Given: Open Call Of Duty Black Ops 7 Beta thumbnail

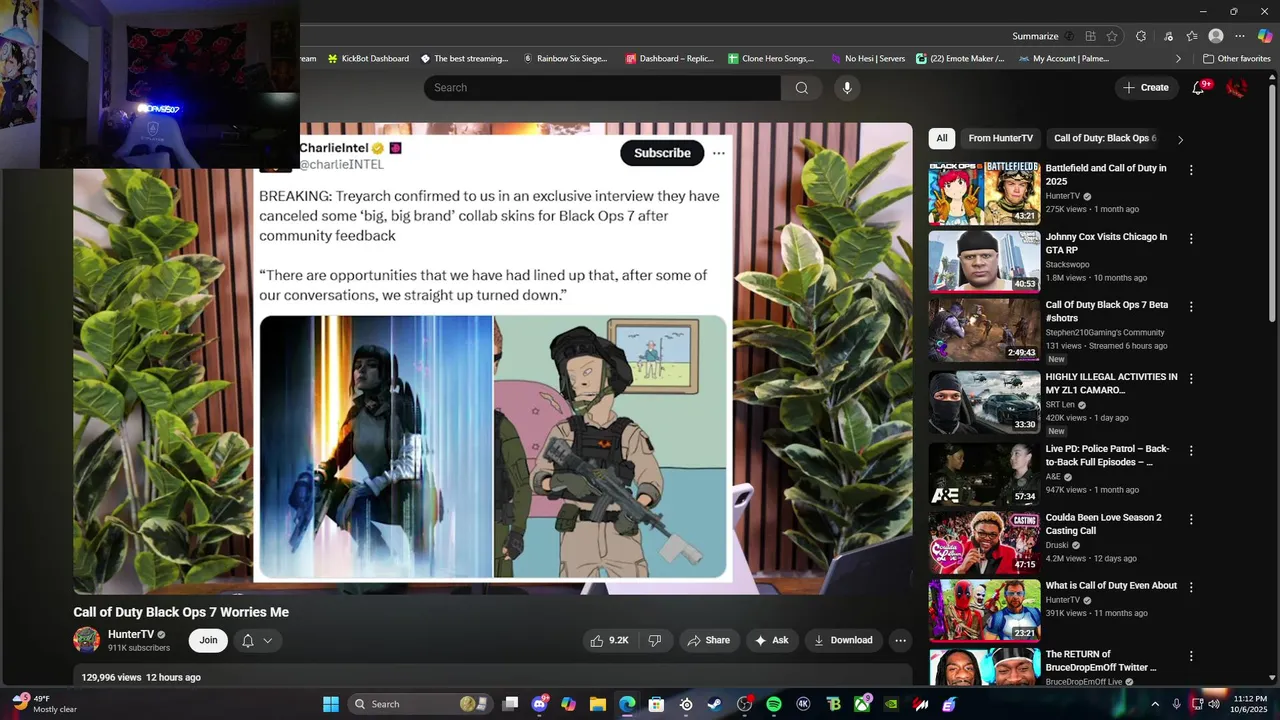Looking at the screenshot, I should pos(984,330).
